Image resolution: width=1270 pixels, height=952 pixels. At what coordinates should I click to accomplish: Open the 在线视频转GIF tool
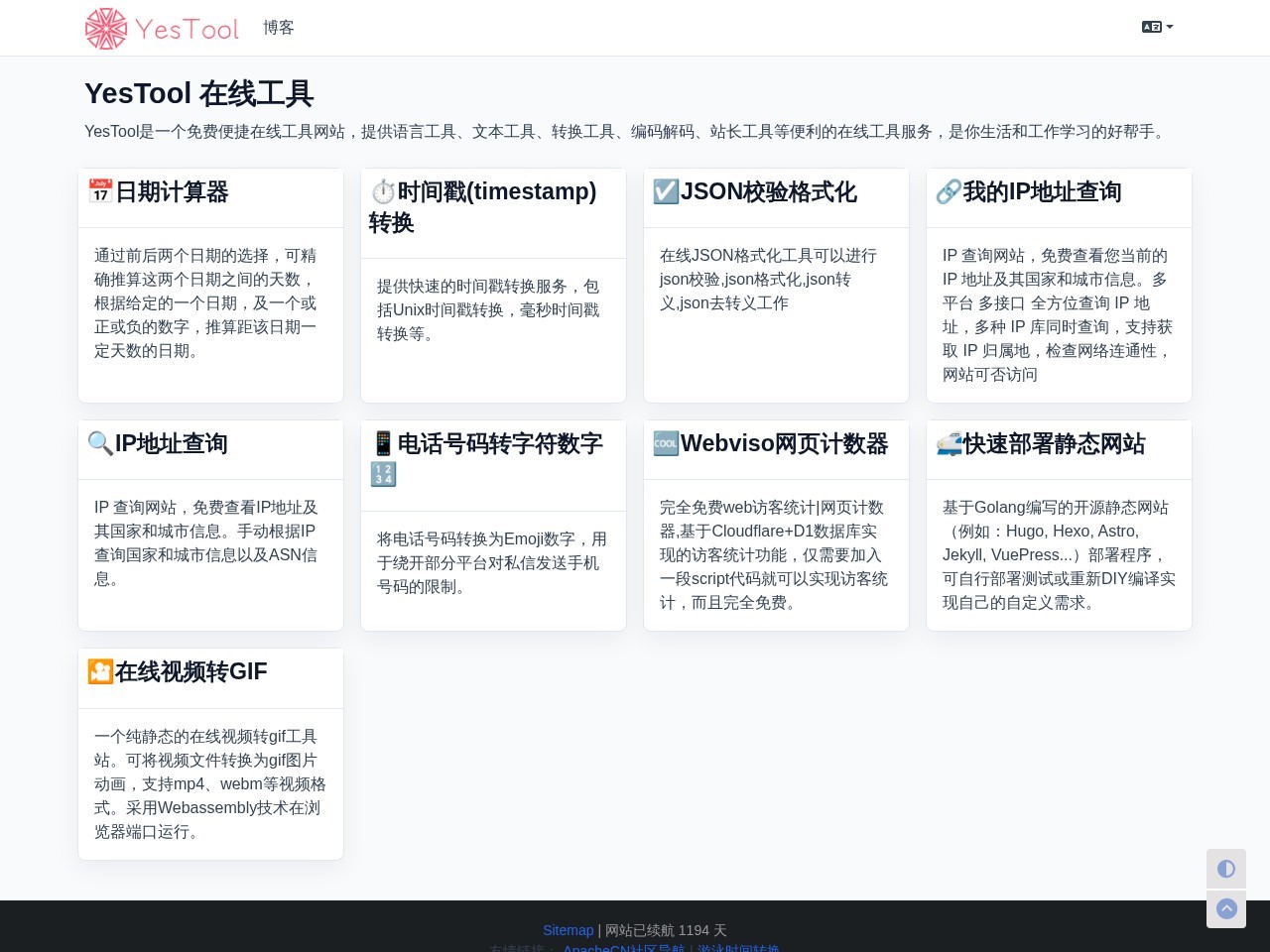pos(190,671)
